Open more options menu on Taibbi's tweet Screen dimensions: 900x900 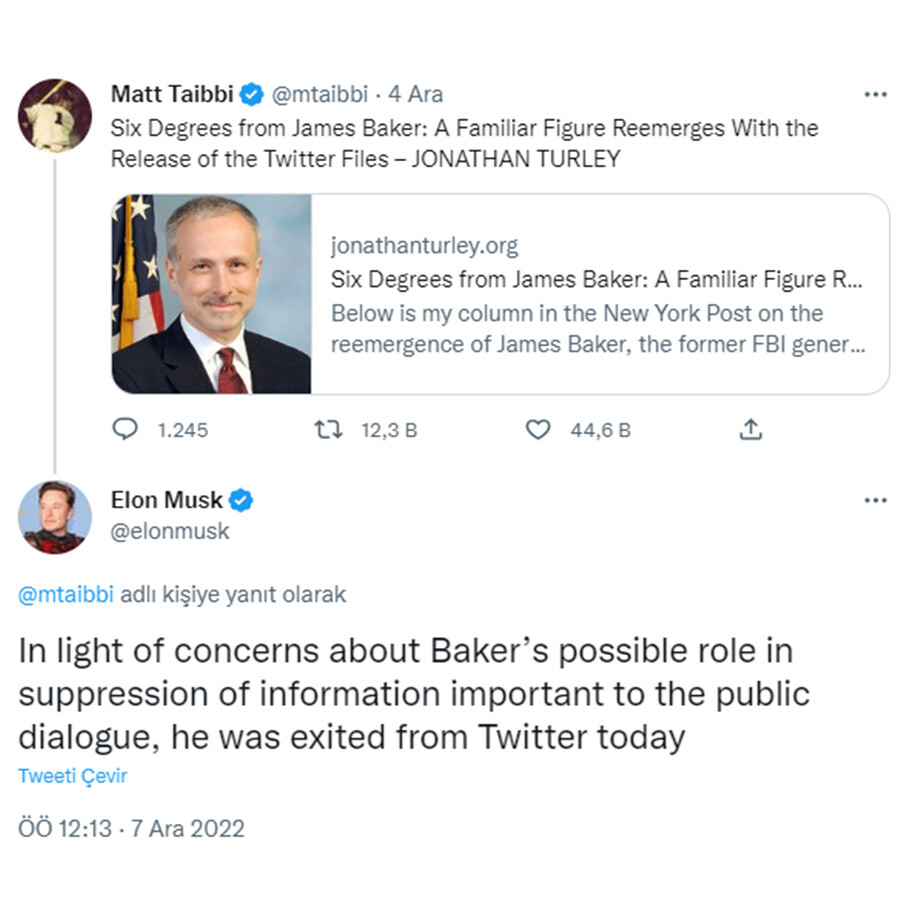[875, 95]
